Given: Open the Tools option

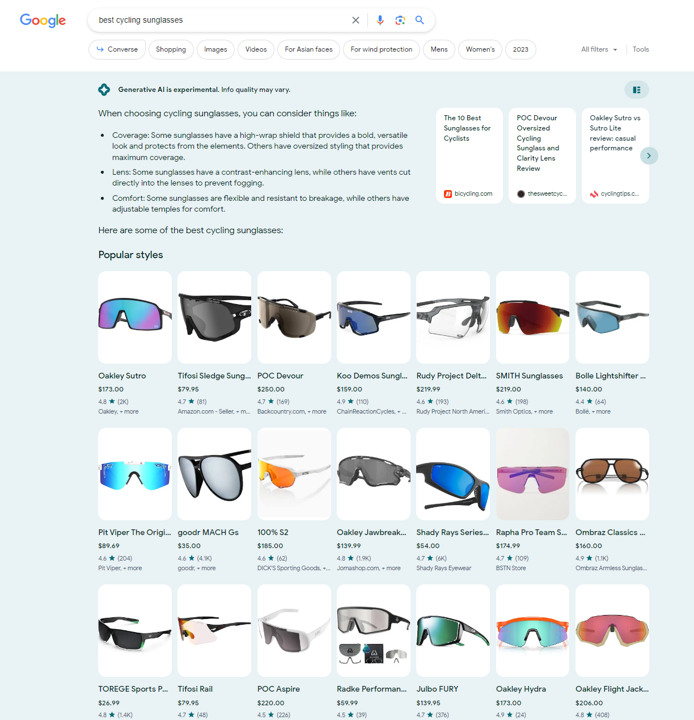Looking at the screenshot, I should pyautogui.click(x=641, y=50).
